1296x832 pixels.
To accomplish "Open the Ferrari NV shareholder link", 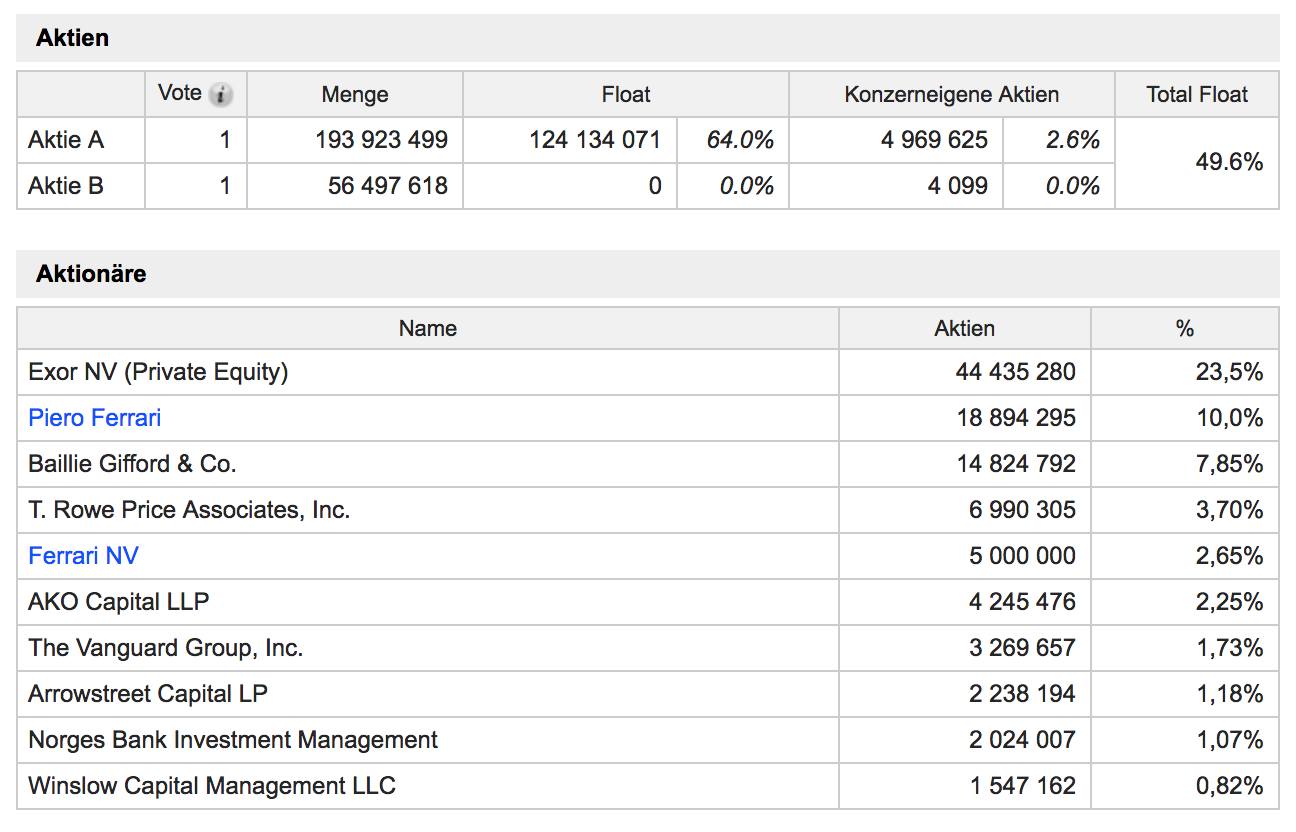I will pos(83,556).
